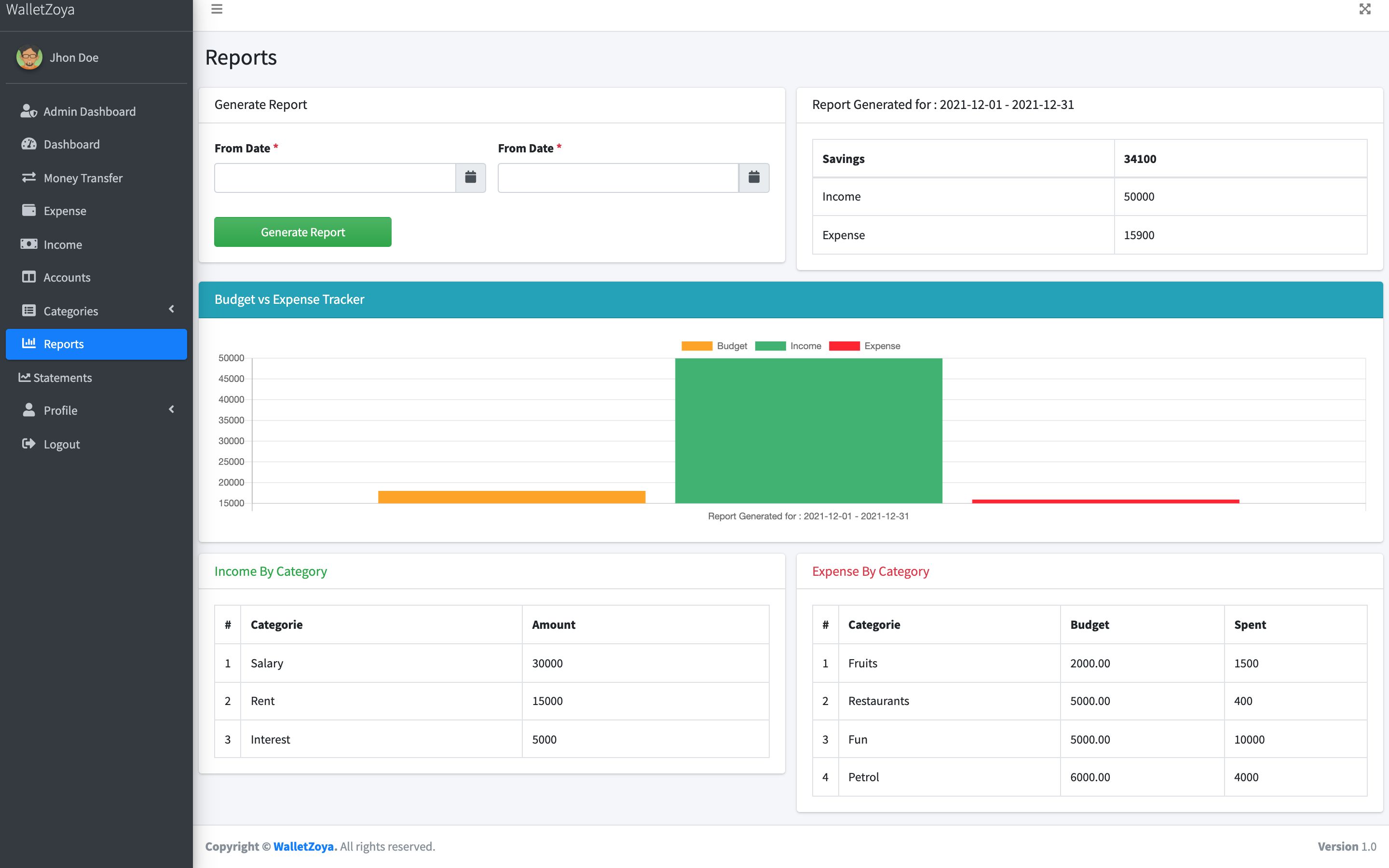Toggle Expense legend red swatch
The image size is (1389, 868).
point(844,346)
